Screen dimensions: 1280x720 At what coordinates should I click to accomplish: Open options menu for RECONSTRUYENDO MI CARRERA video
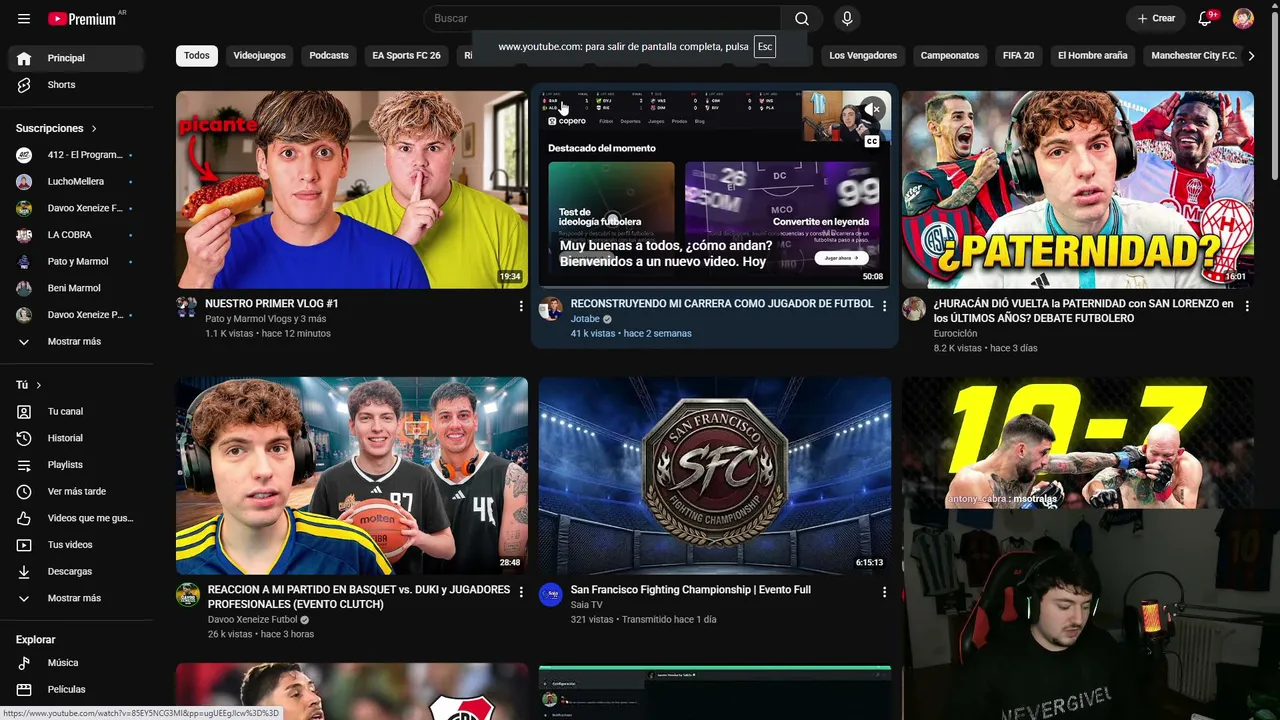(884, 306)
